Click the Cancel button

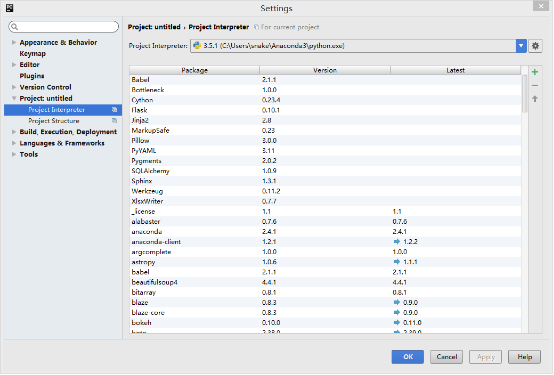447,357
